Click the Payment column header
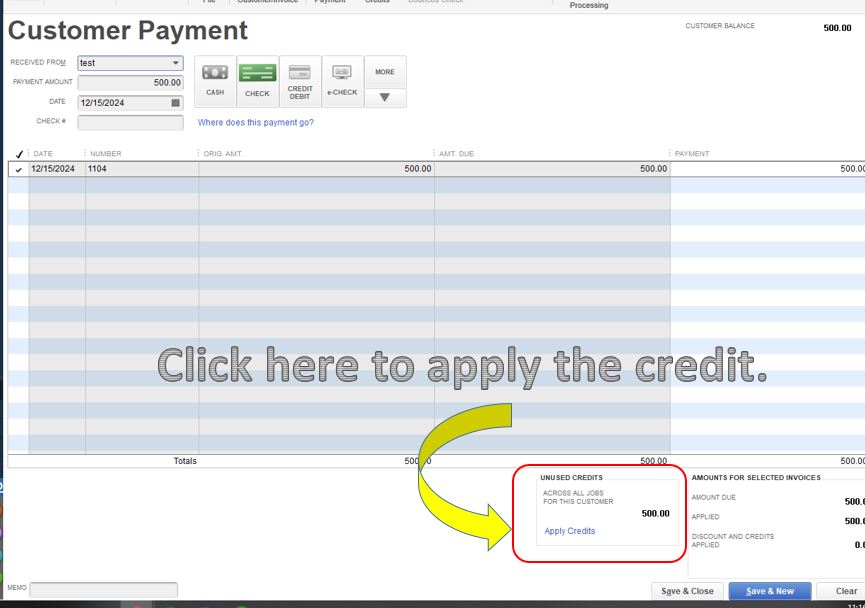 pos(692,154)
